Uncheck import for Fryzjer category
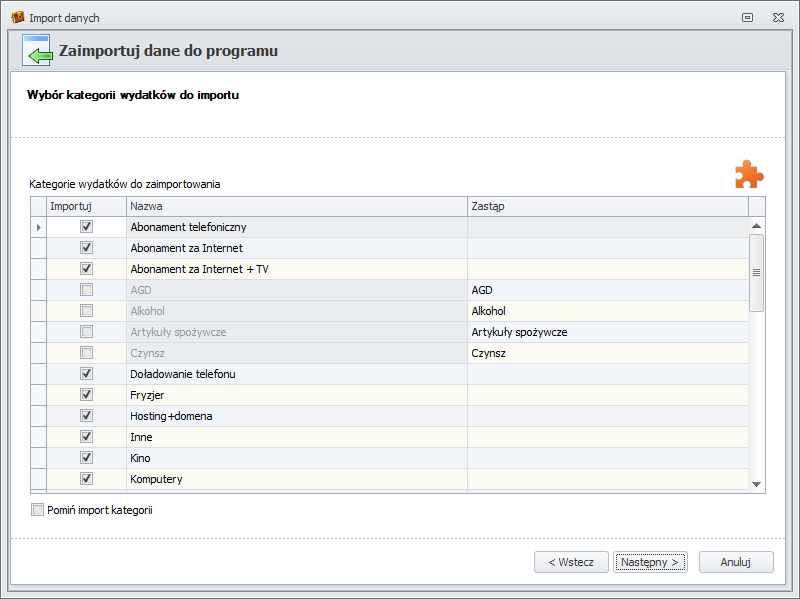Screen dimensions: 800x599 [86, 395]
